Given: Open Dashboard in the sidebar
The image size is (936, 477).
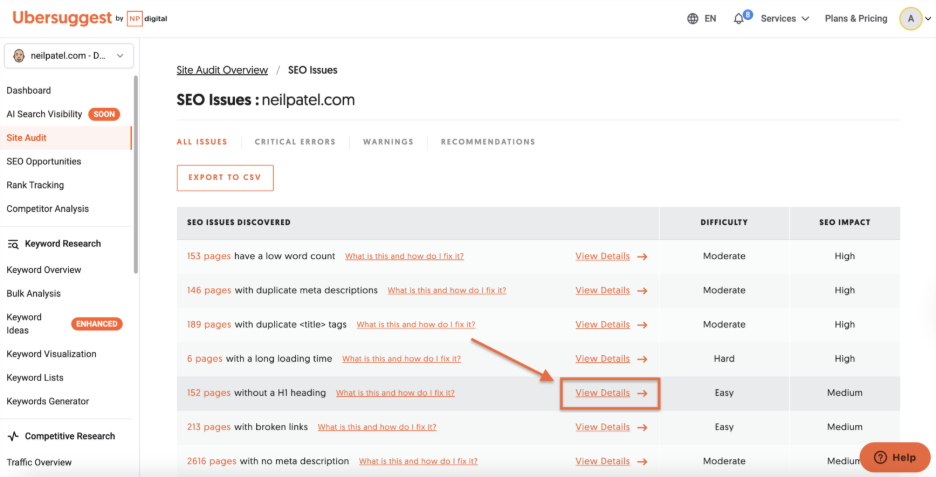Looking at the screenshot, I should click(x=29, y=91).
